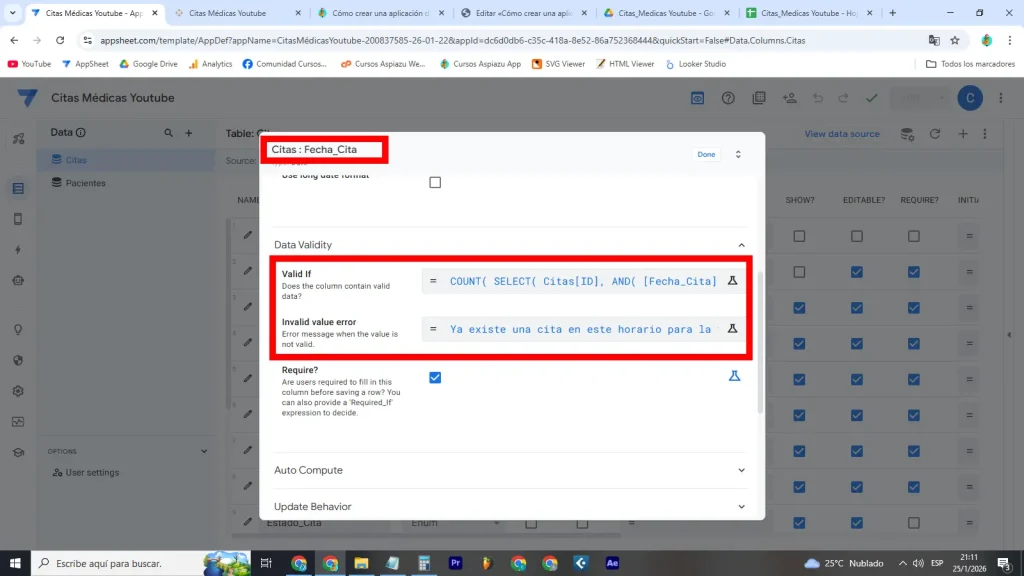This screenshot has width=1024, height=576.
Task: Expand the Auto Compute section
Action: click(x=741, y=470)
